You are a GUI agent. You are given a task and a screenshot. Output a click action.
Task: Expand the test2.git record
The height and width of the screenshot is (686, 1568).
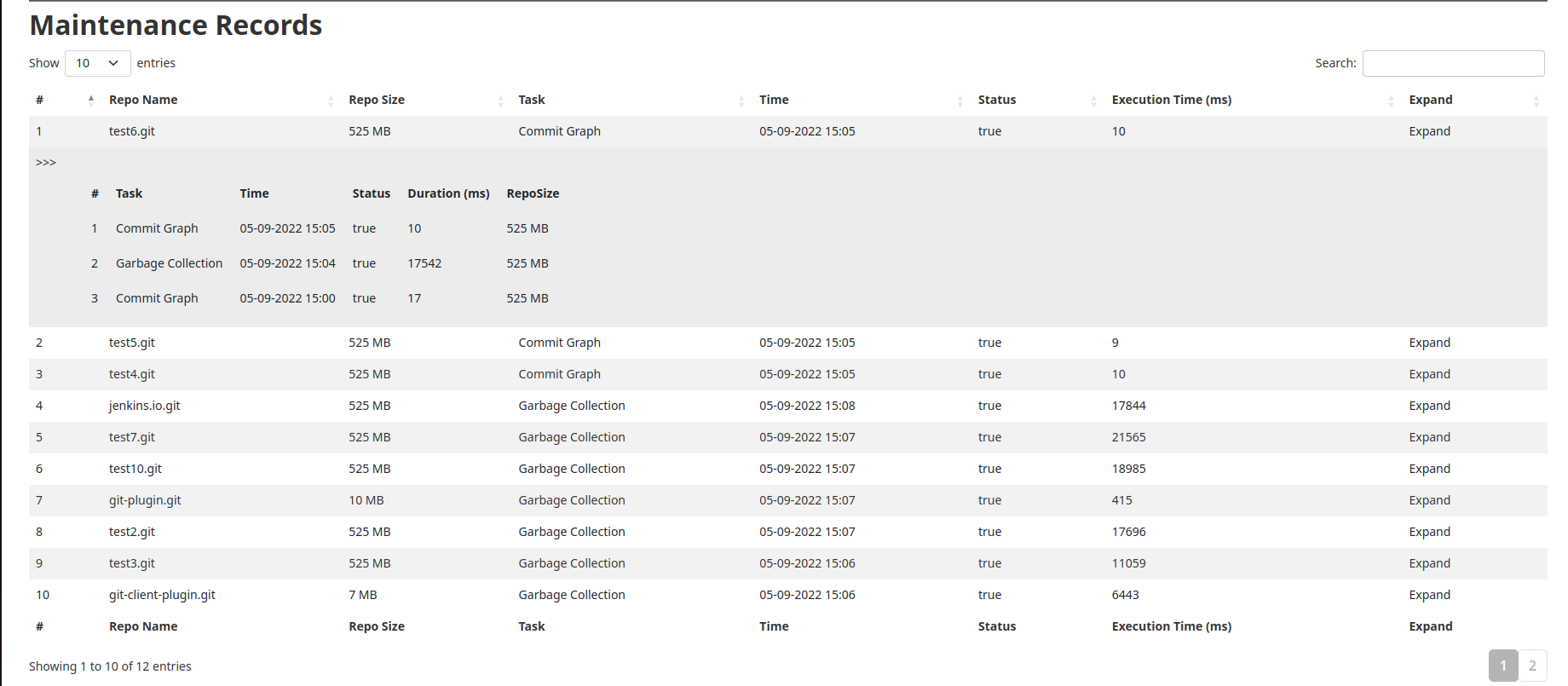[1429, 532]
